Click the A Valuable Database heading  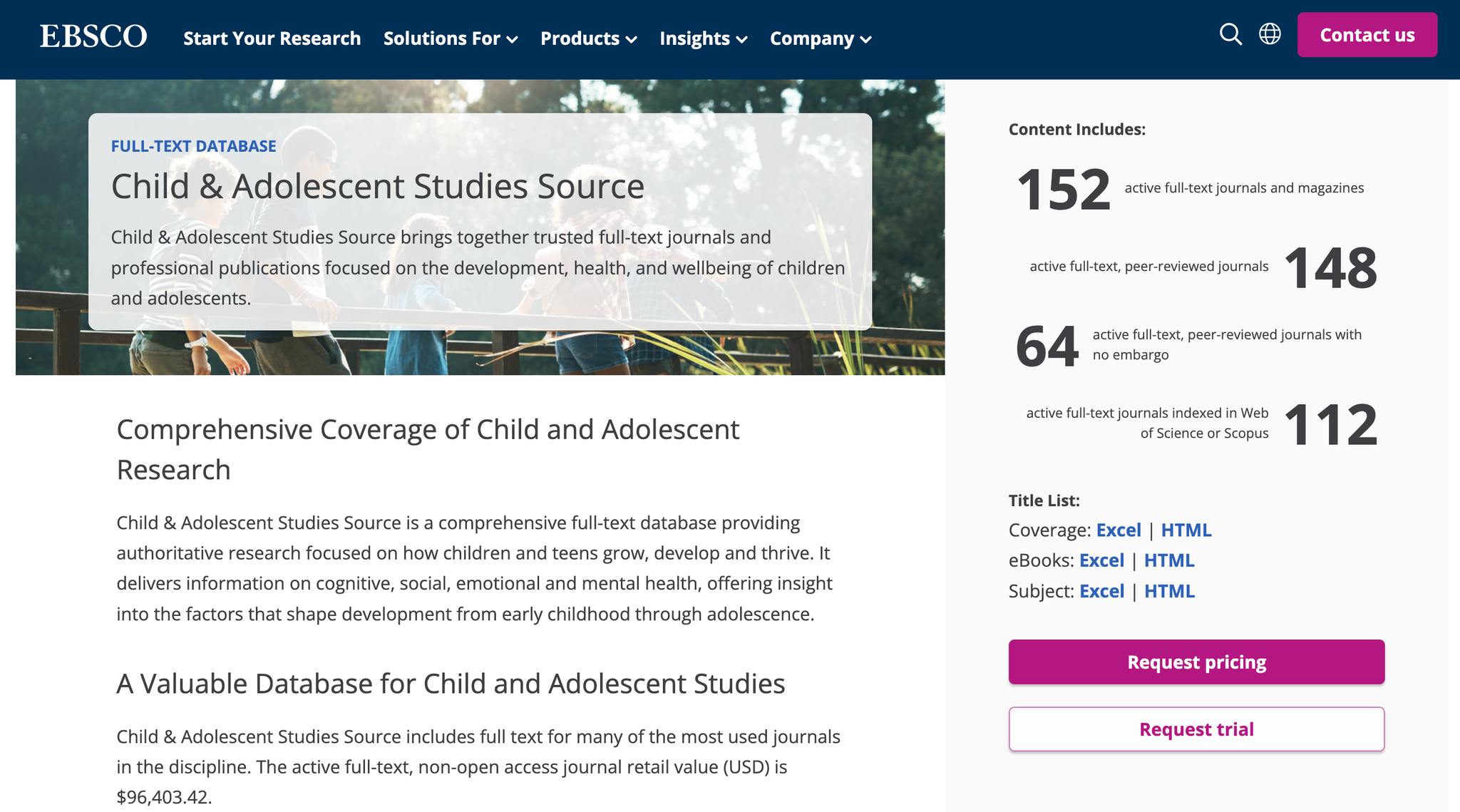click(x=451, y=684)
